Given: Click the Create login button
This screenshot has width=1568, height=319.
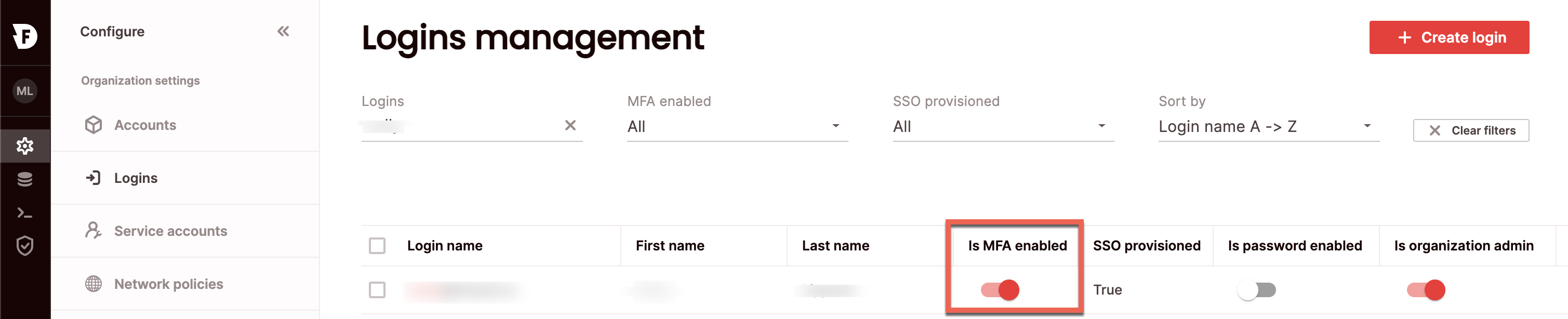Looking at the screenshot, I should pos(1449,38).
